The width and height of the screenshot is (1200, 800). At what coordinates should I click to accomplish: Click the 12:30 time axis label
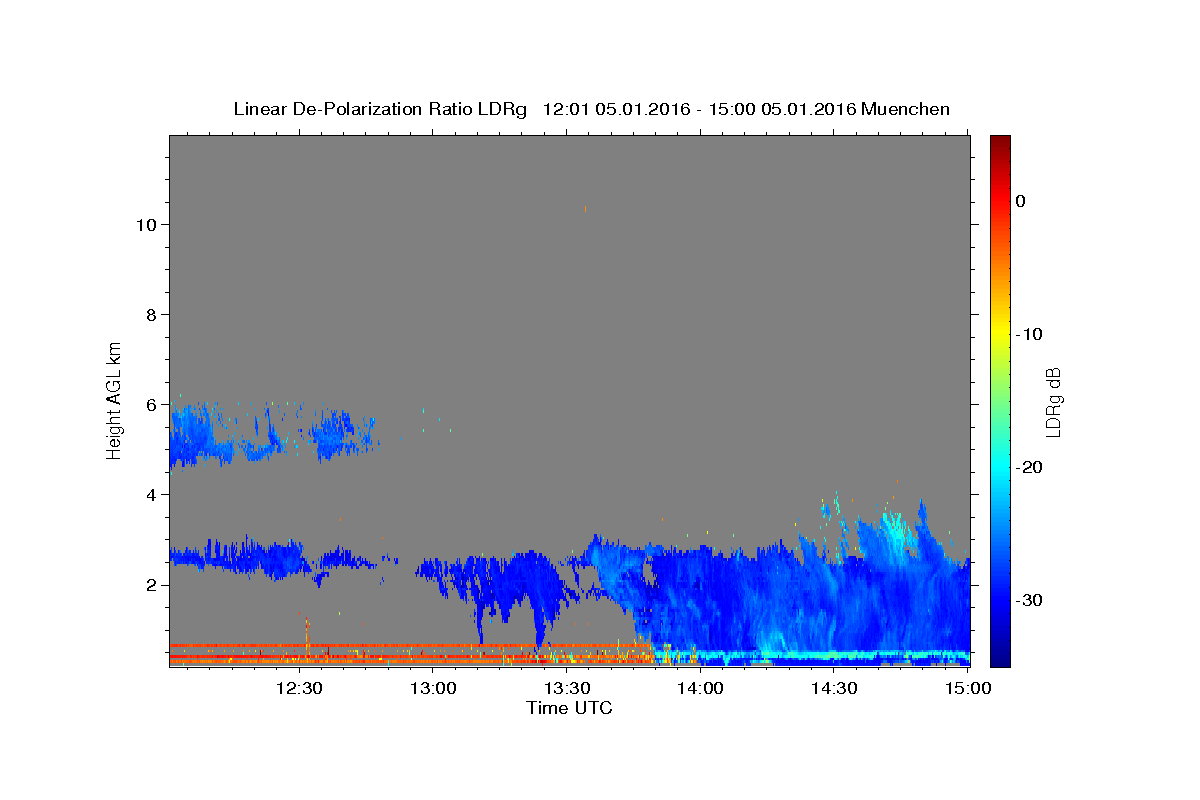point(299,688)
